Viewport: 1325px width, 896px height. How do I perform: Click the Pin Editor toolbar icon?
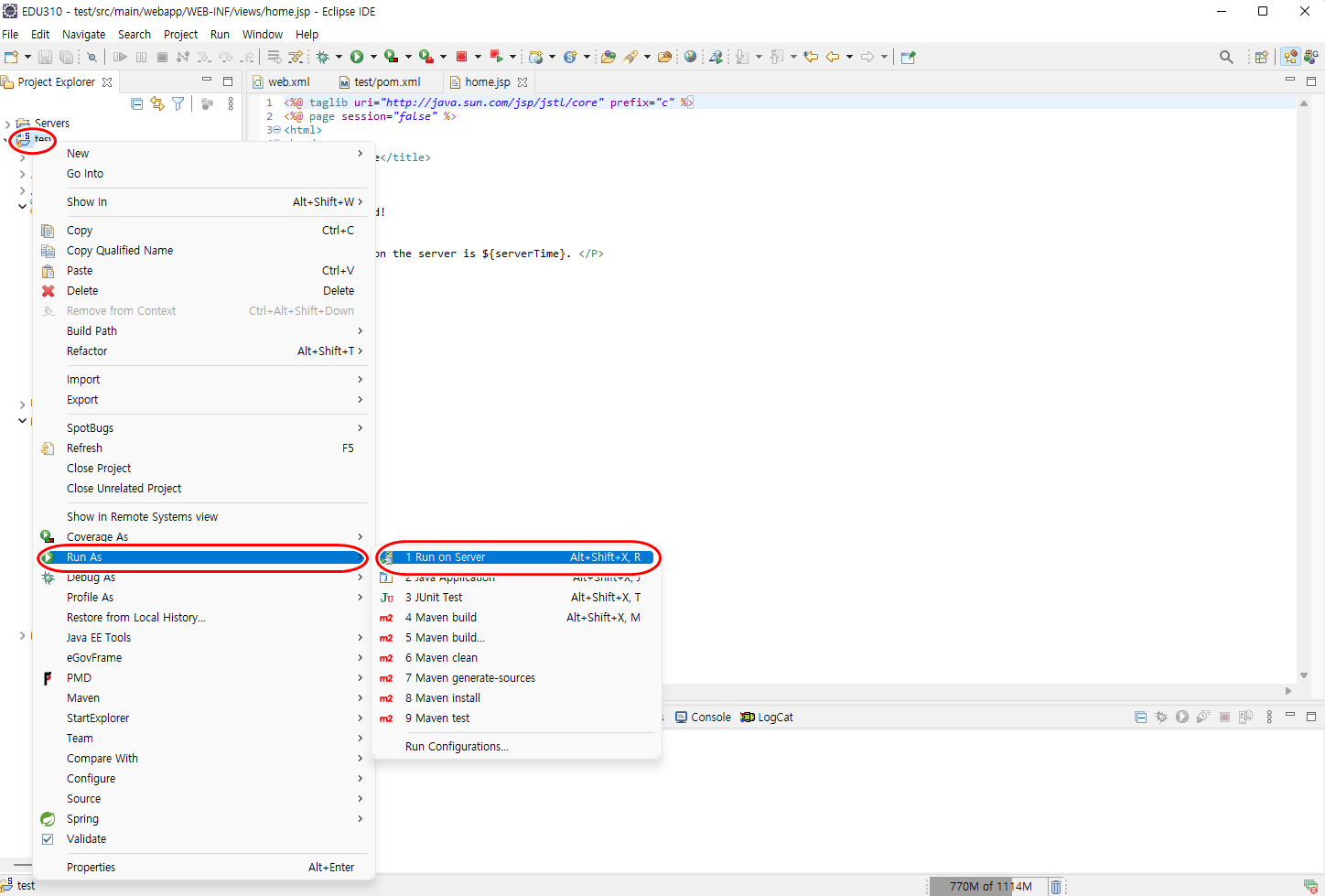[909, 57]
